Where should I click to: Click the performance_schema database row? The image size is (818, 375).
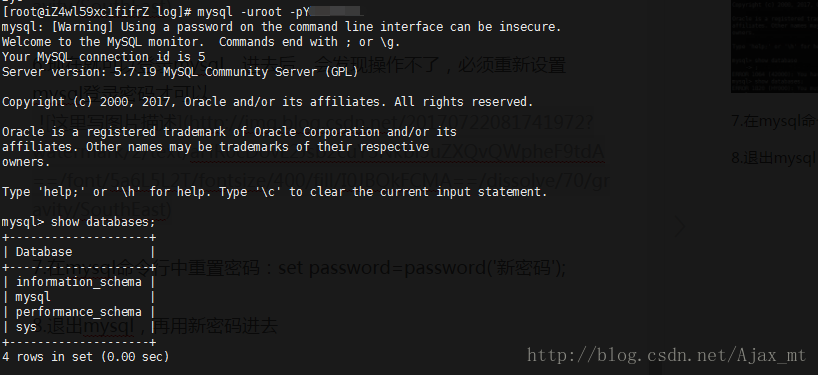point(79,312)
